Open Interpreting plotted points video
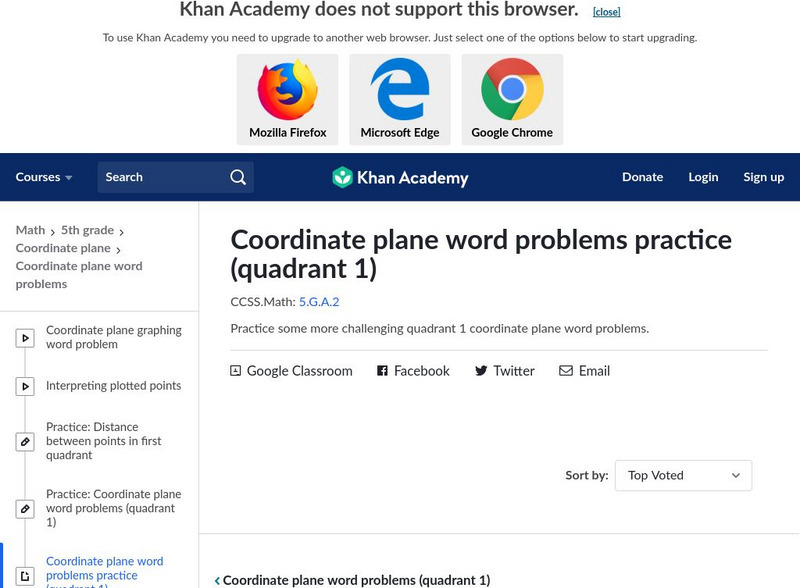Viewport: 800px width, 588px height. click(113, 386)
